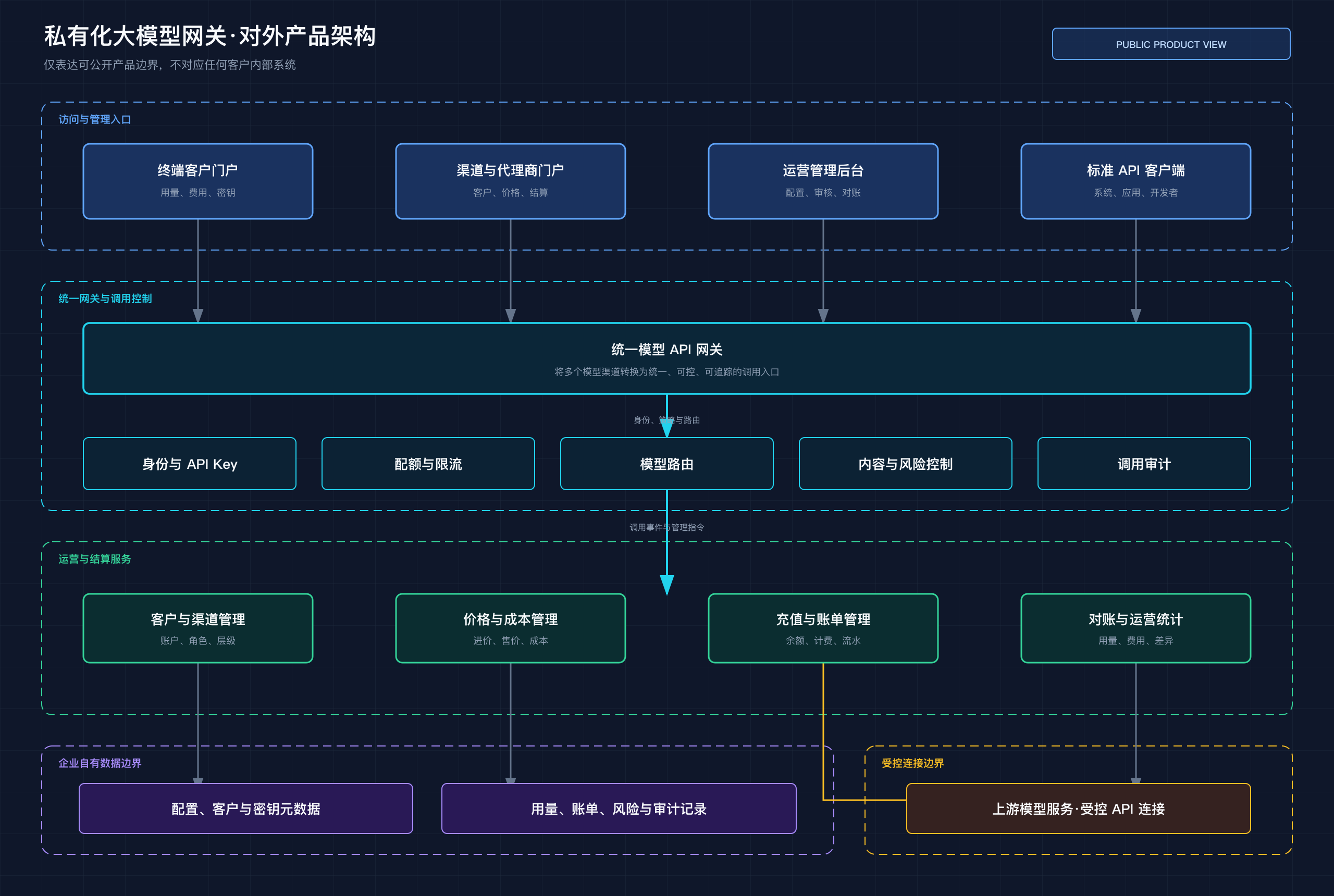The height and width of the screenshot is (896, 1334).
Task: Click the title 私有化大模型网关·对外产品架构
Action: click(211, 36)
